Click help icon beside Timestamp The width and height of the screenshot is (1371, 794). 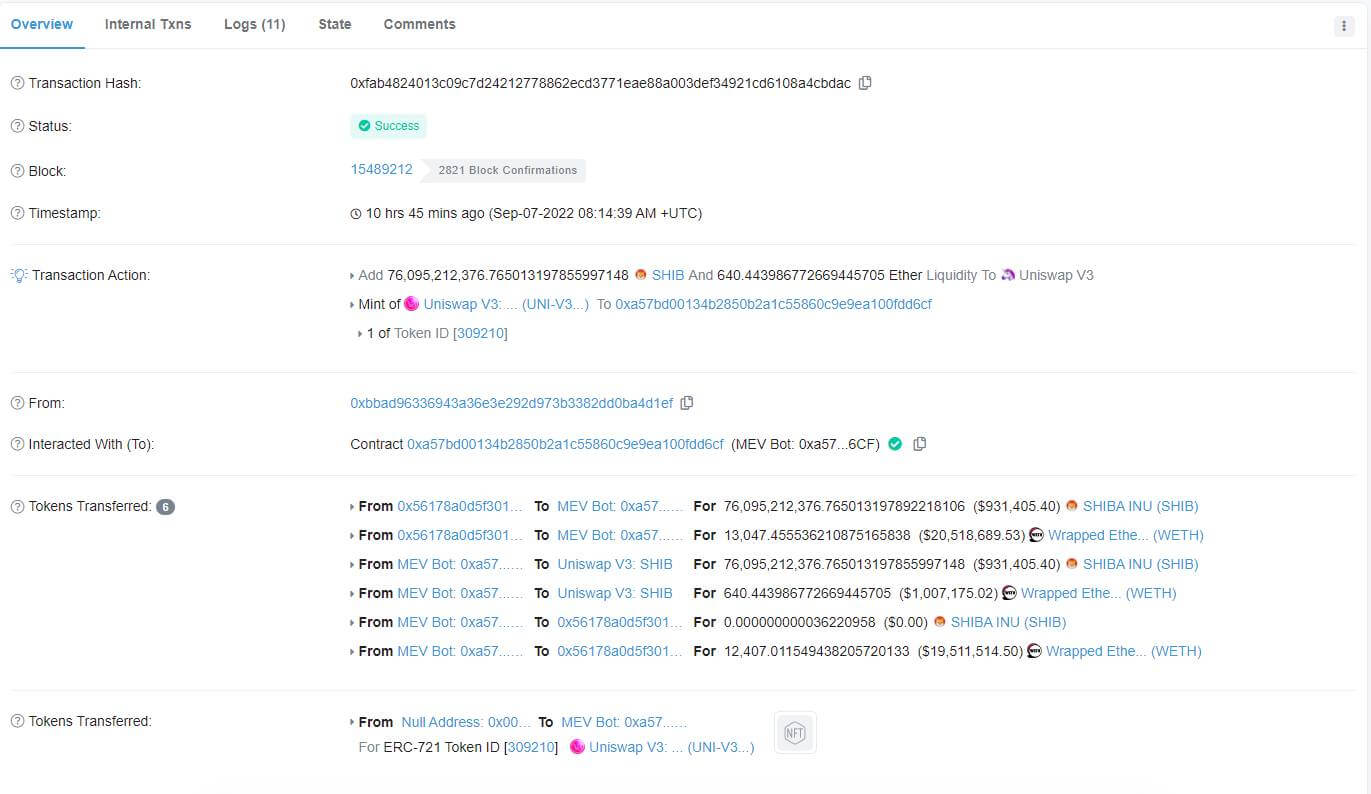(17, 213)
